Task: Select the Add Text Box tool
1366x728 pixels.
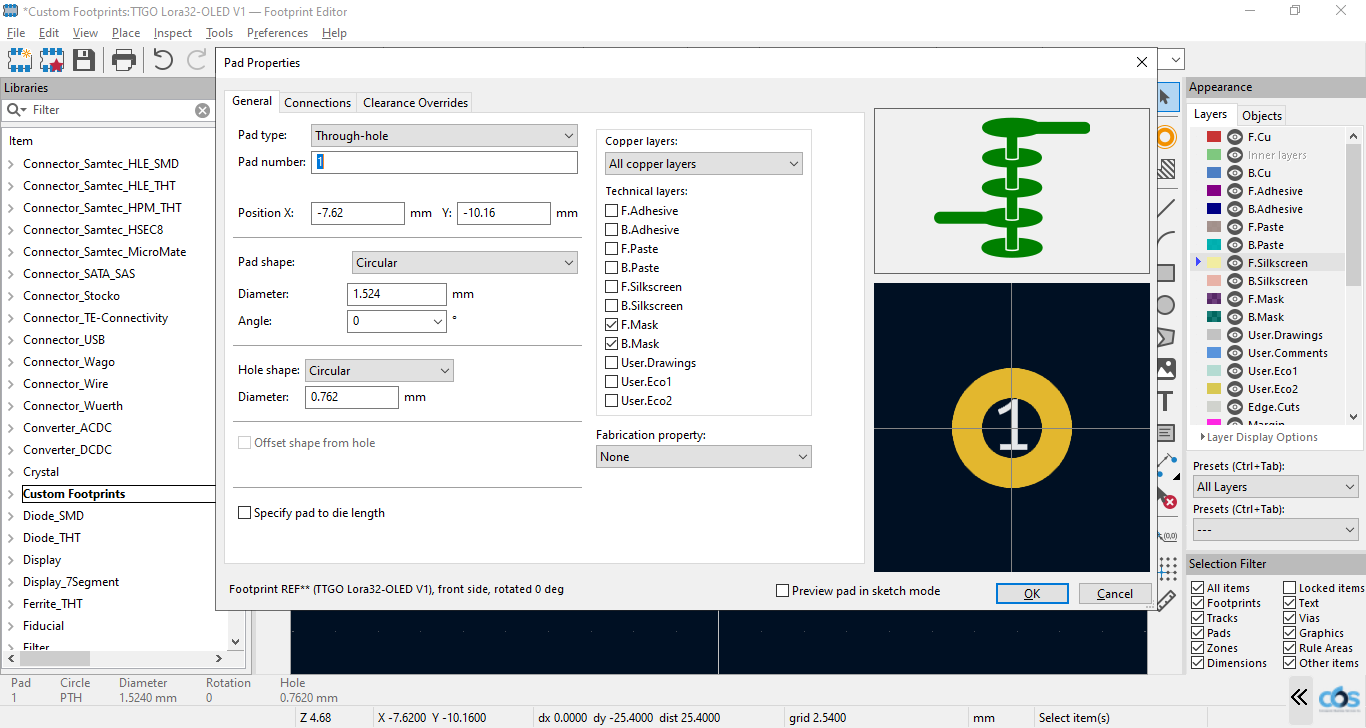Action: [x=1166, y=433]
